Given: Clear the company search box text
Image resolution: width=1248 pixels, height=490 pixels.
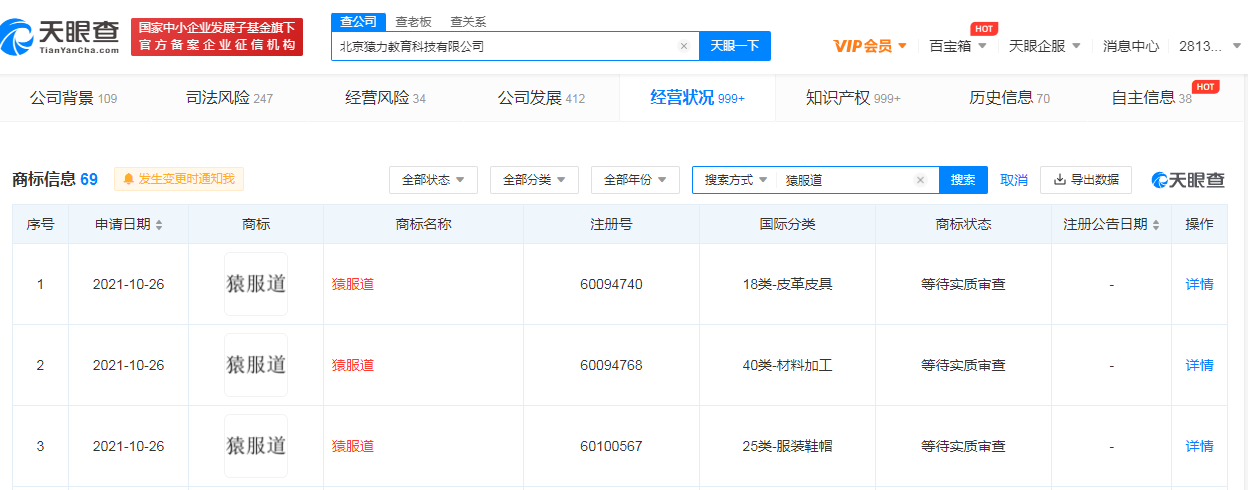Looking at the screenshot, I should [684, 46].
